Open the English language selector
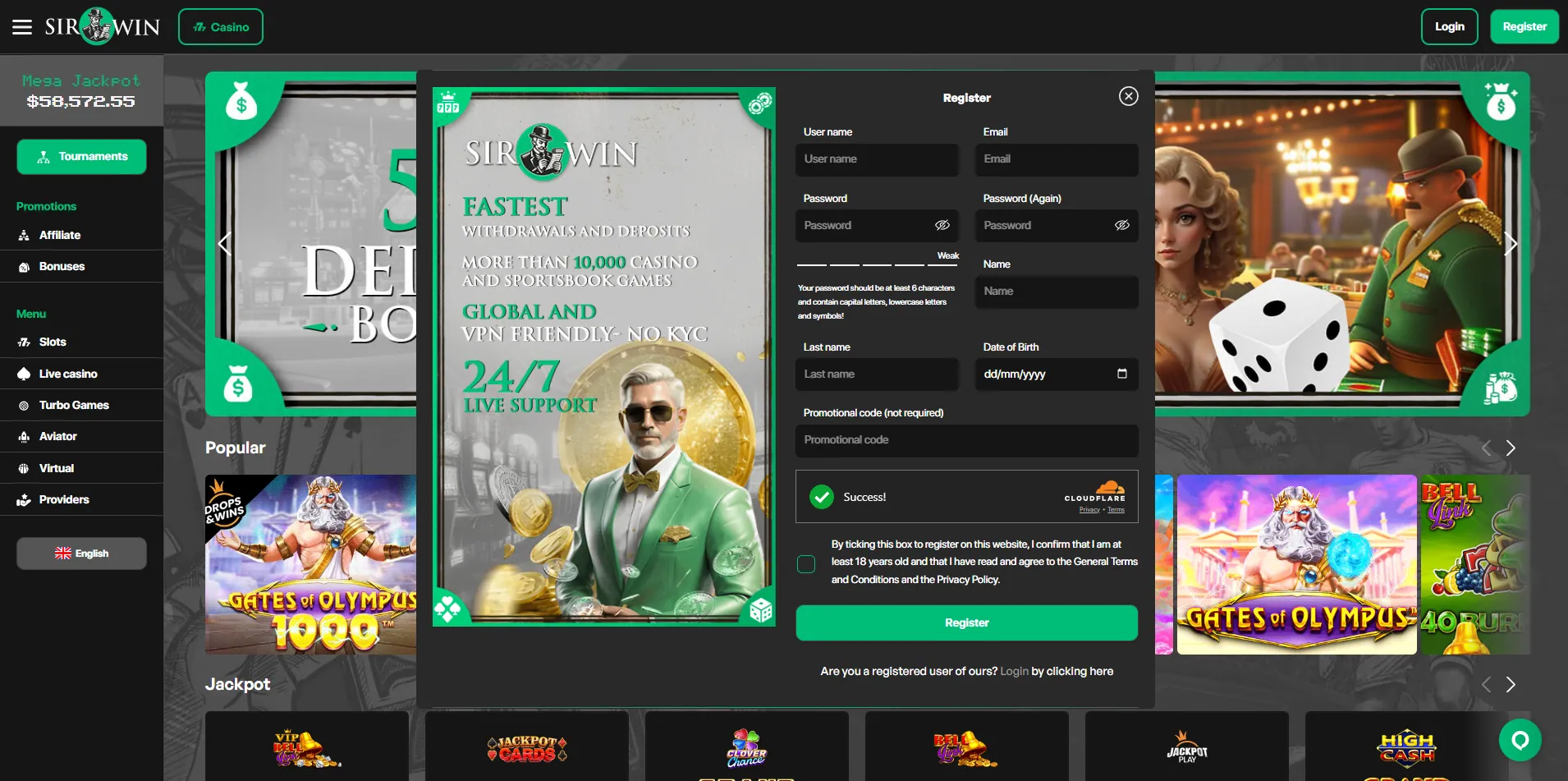The width and height of the screenshot is (1568, 781). [x=81, y=553]
